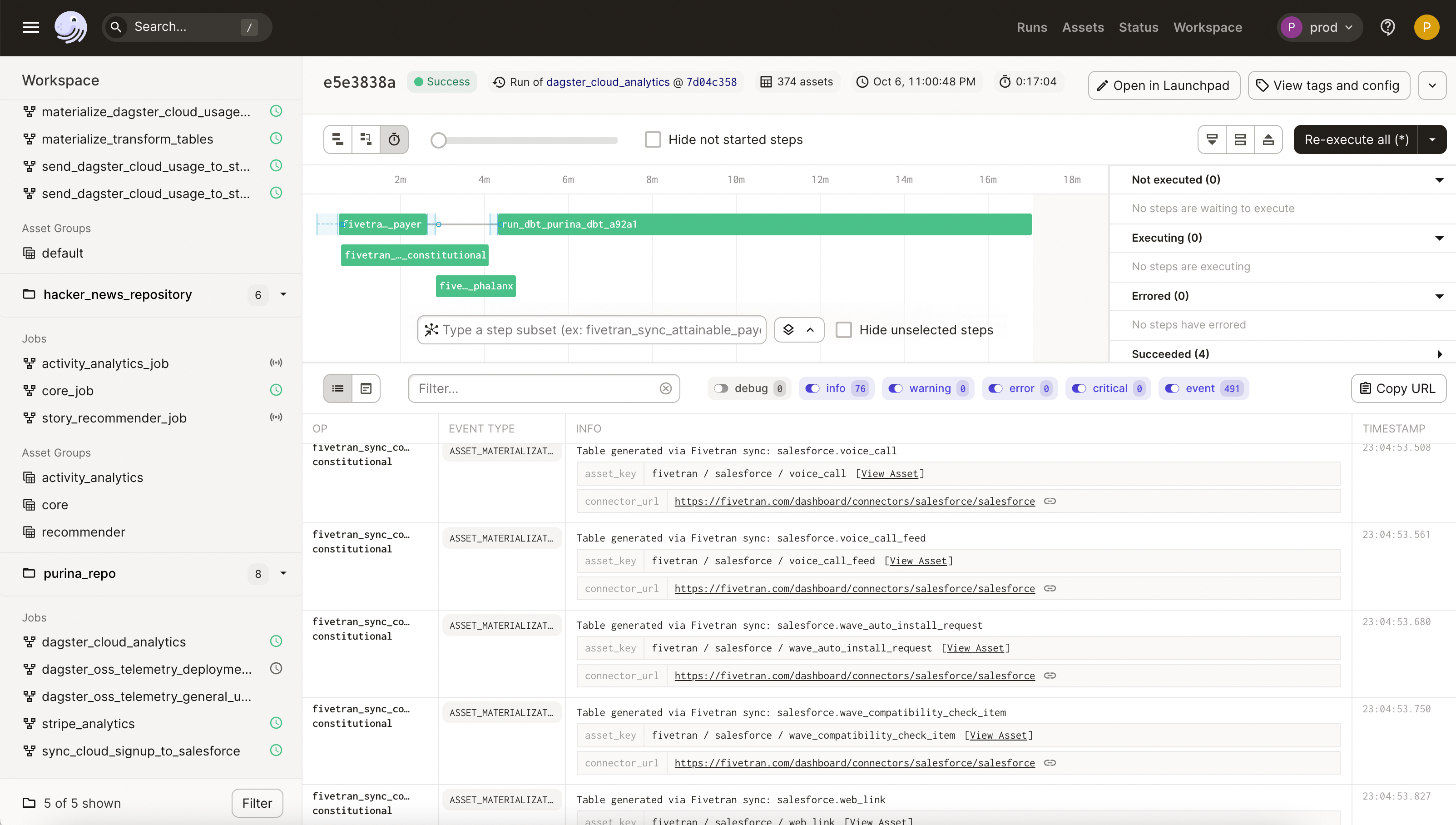Collapse the Executing section
The image size is (1456, 825).
pos(1439,238)
